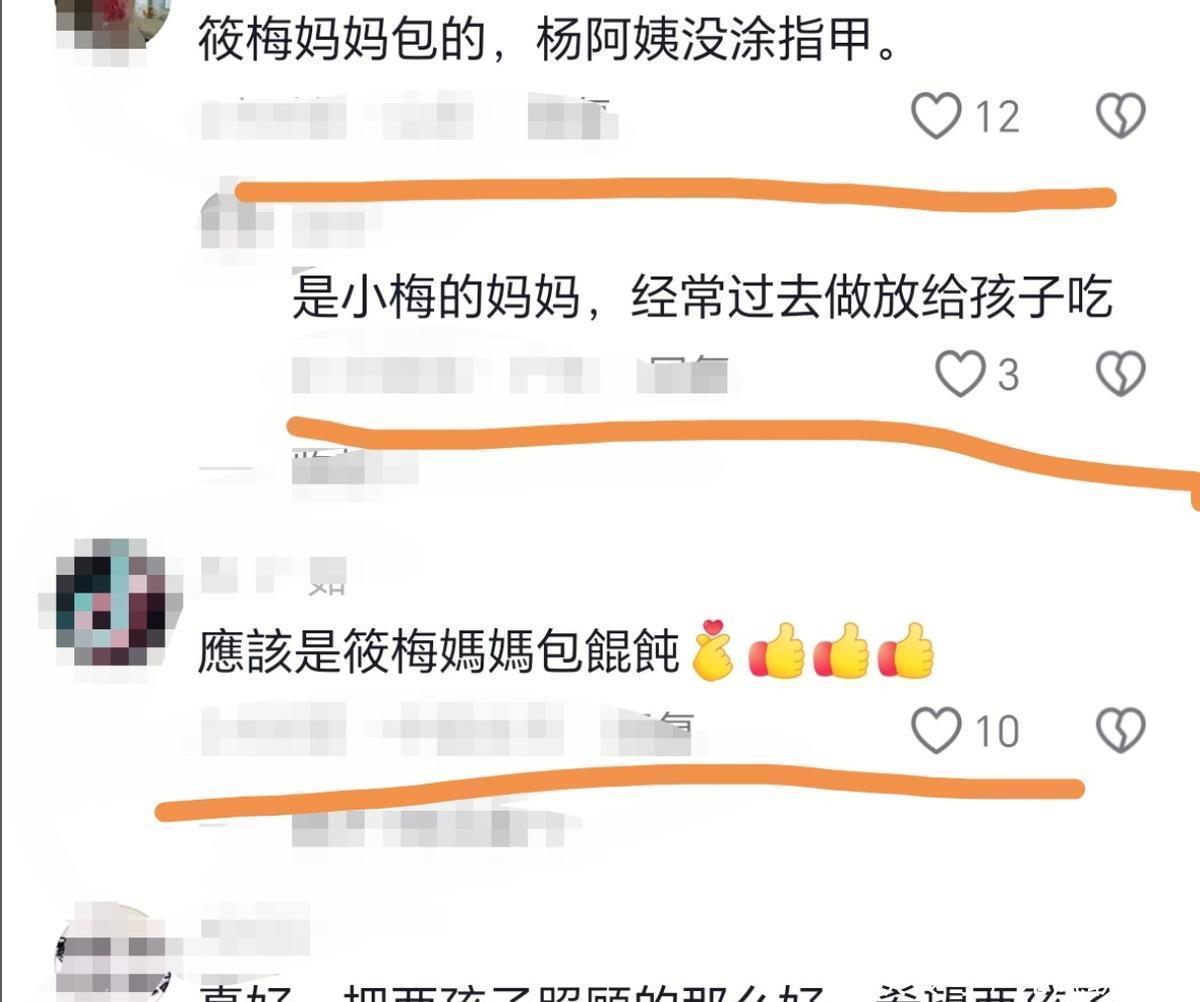Open blurred username above 應該是筱梅媽媽包餛飩 comment

point(273,574)
